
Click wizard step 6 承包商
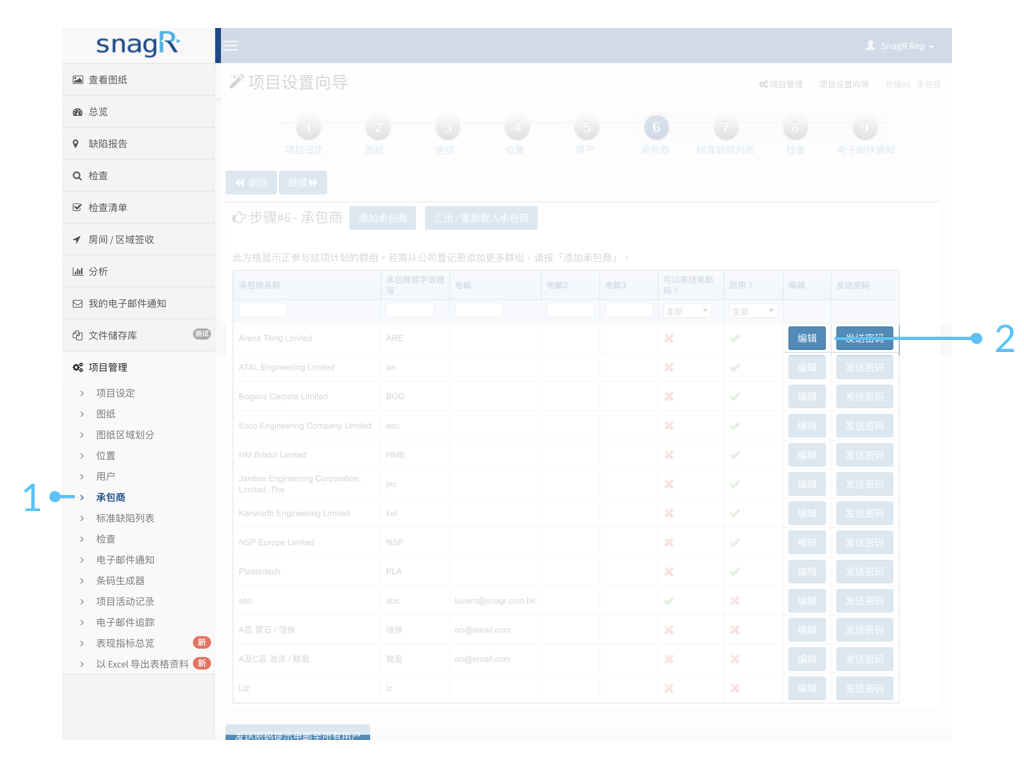pyautogui.click(x=656, y=127)
